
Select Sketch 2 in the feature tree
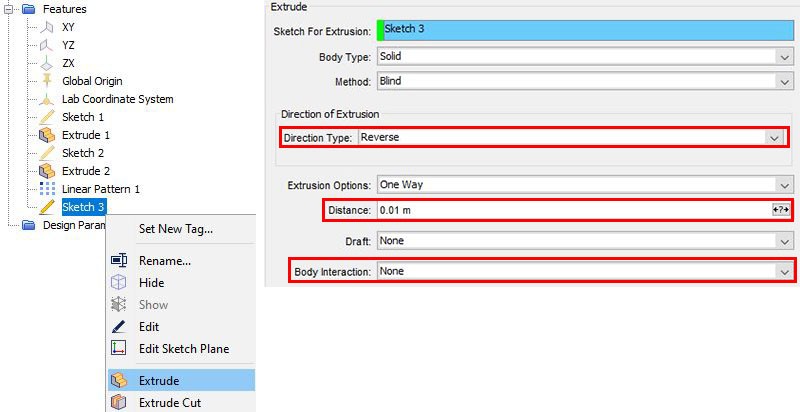click(x=82, y=153)
